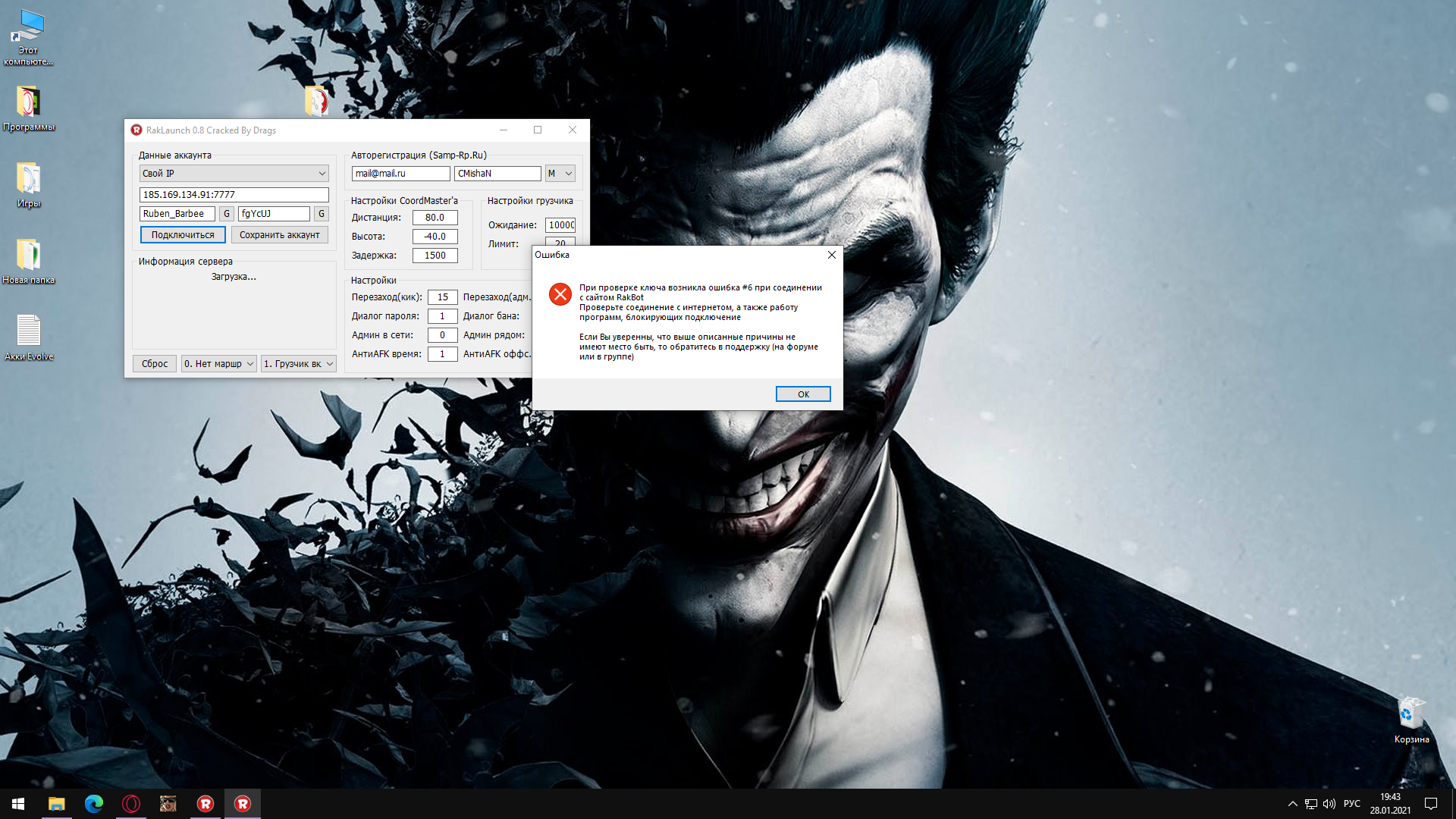The width and height of the screenshot is (1456, 819).
Task: Open the Новая папка desktop folder
Action: click(x=28, y=256)
